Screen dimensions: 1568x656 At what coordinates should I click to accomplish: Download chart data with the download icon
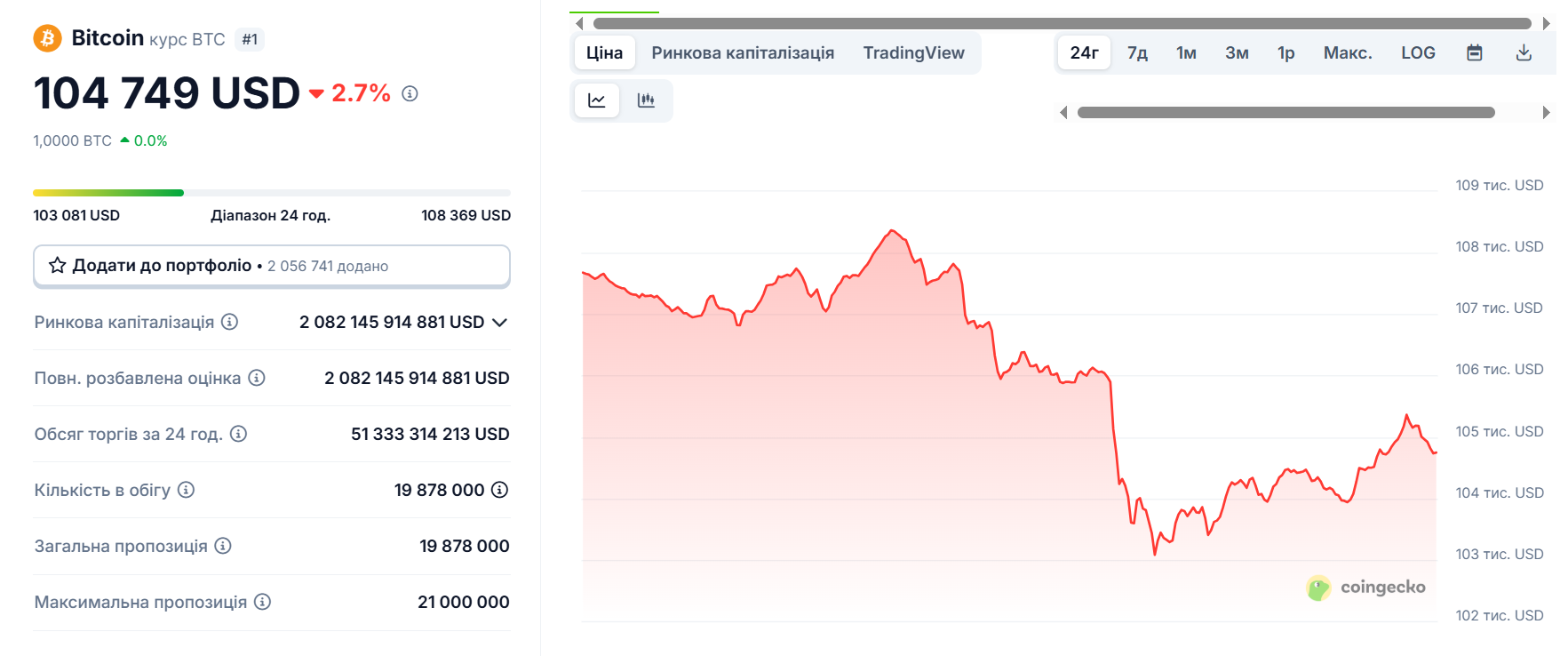[1523, 53]
